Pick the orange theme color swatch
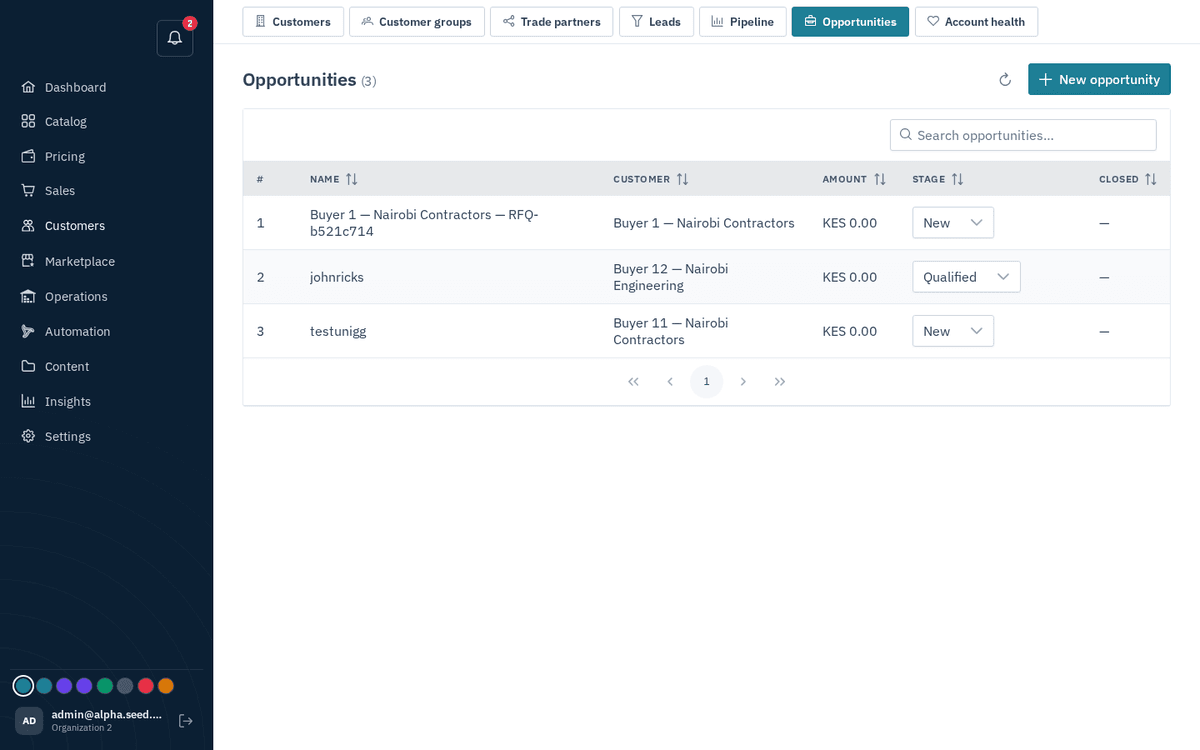Screen dimensions: 1200x750 click(166, 686)
